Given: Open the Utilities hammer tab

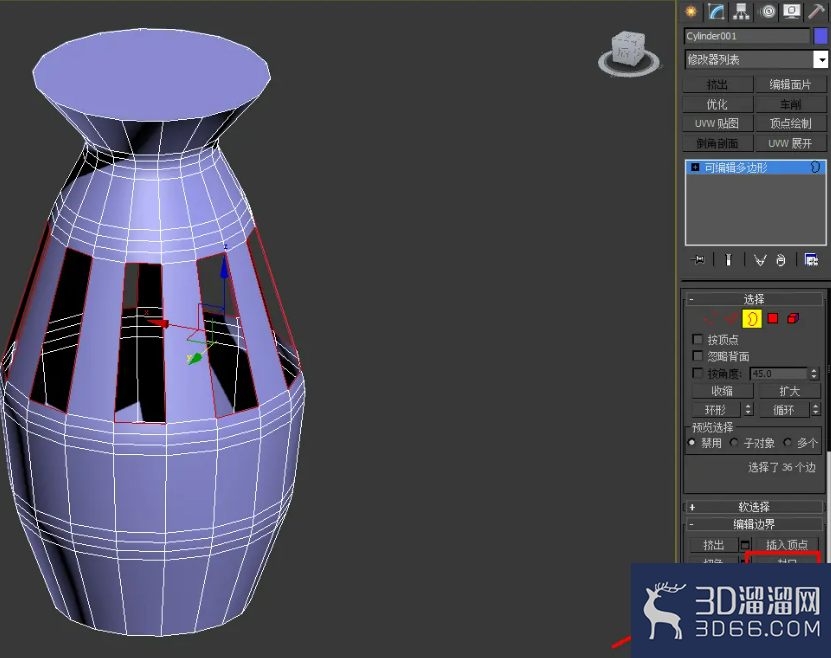Looking at the screenshot, I should (816, 12).
